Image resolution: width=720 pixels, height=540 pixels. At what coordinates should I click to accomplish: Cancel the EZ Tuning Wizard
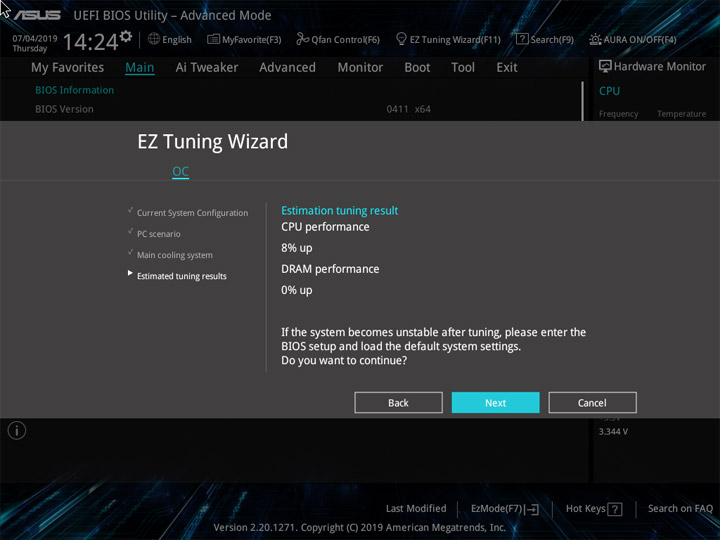point(592,403)
